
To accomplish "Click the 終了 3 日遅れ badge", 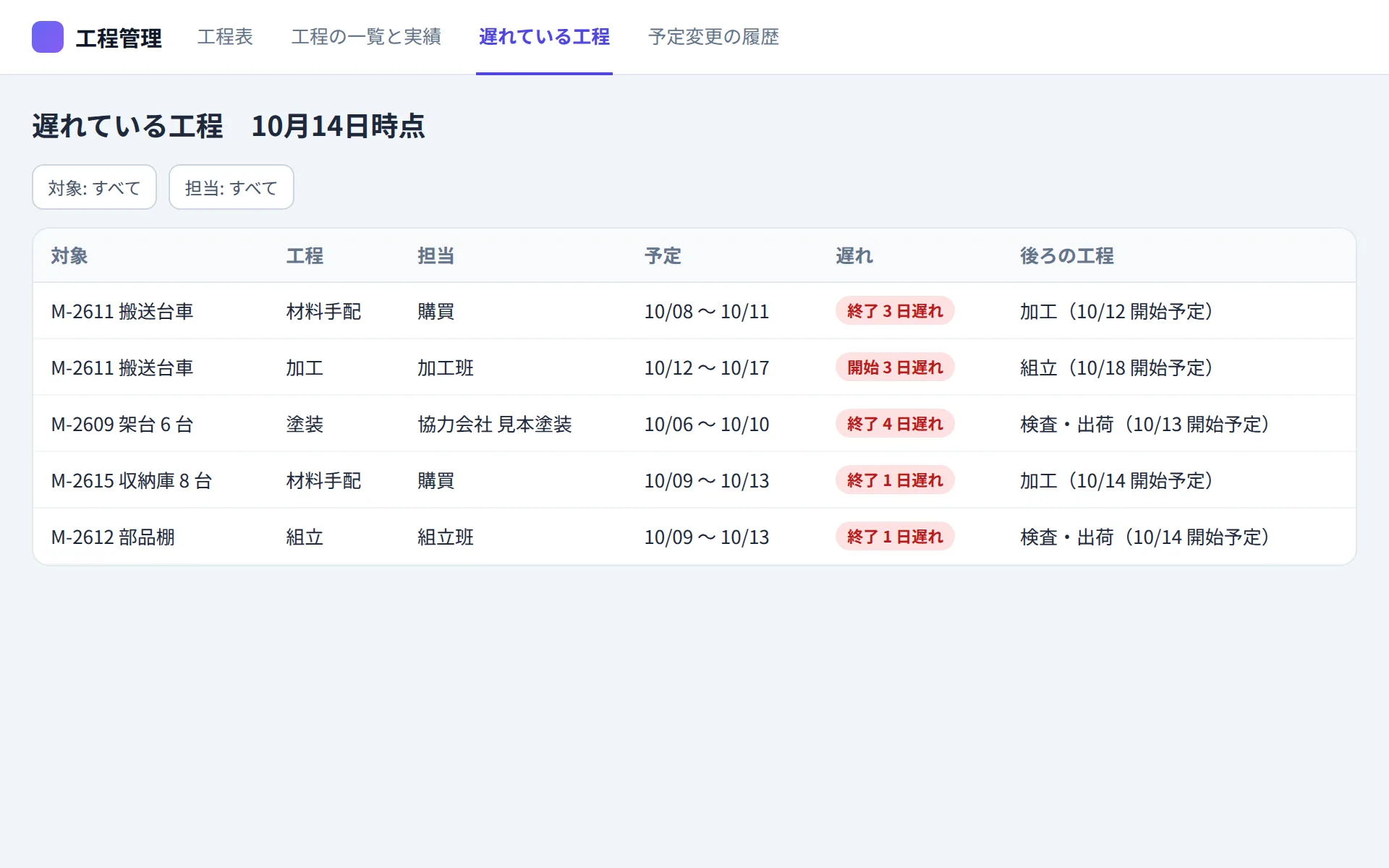I will click(895, 311).
